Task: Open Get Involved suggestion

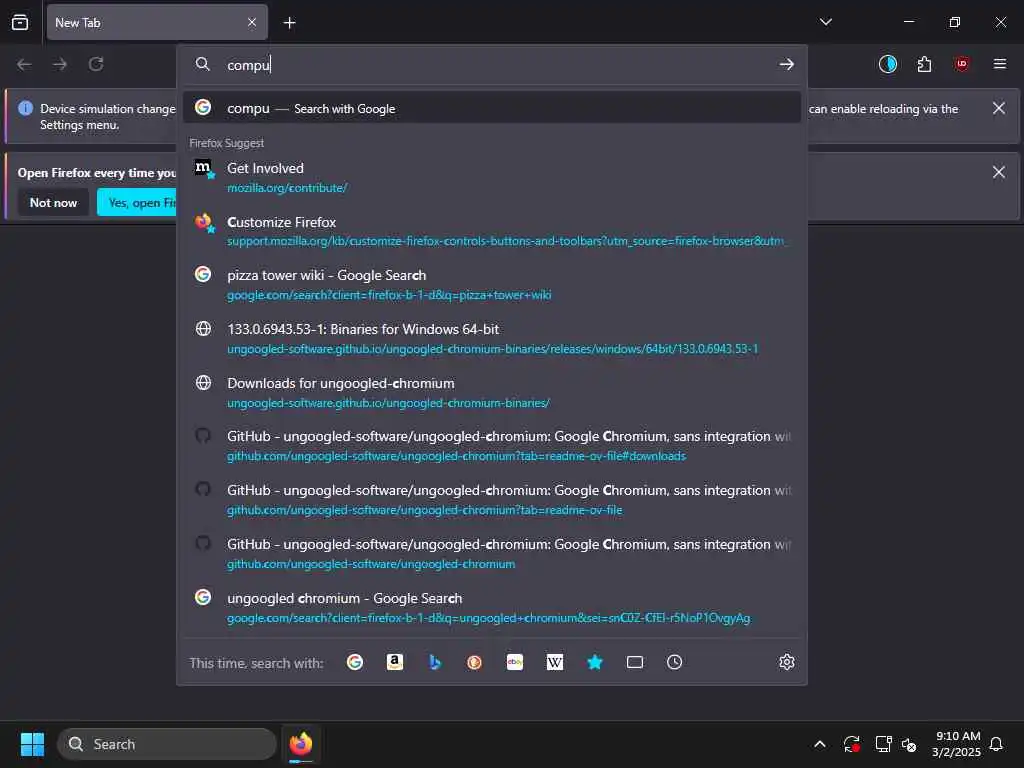Action: [x=492, y=177]
